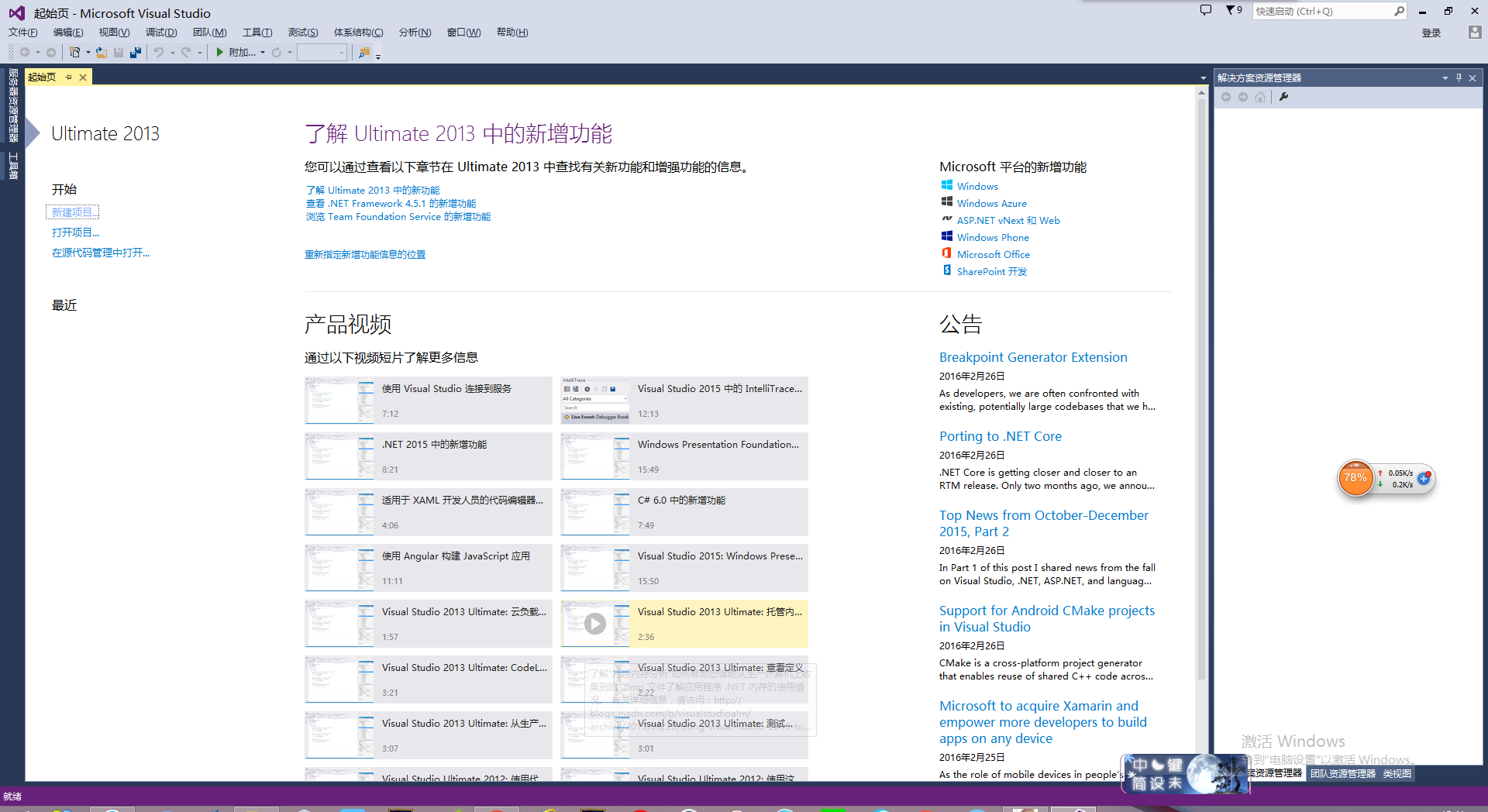
Task: Click the Save icon in toolbar
Action: 119,53
